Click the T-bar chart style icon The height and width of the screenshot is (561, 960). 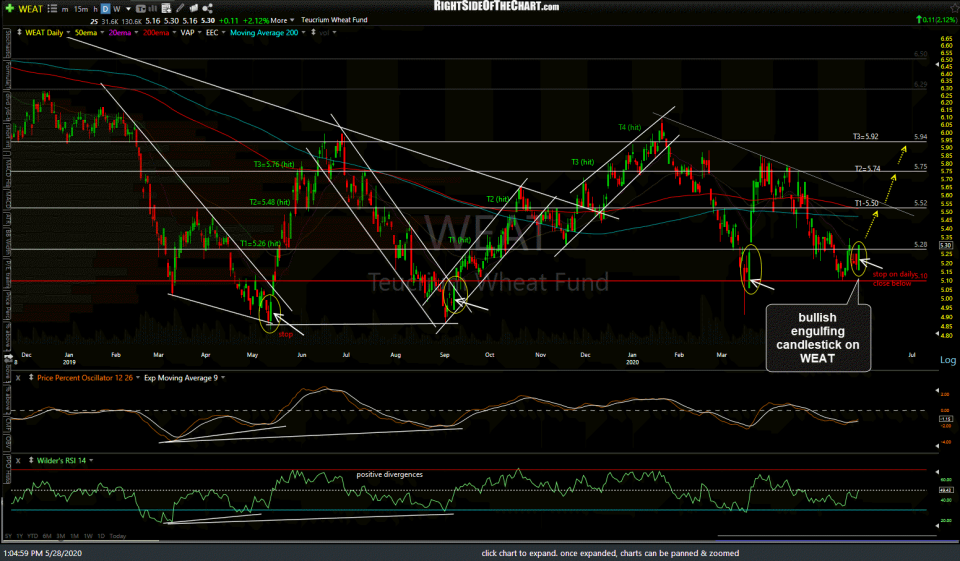pos(141,9)
